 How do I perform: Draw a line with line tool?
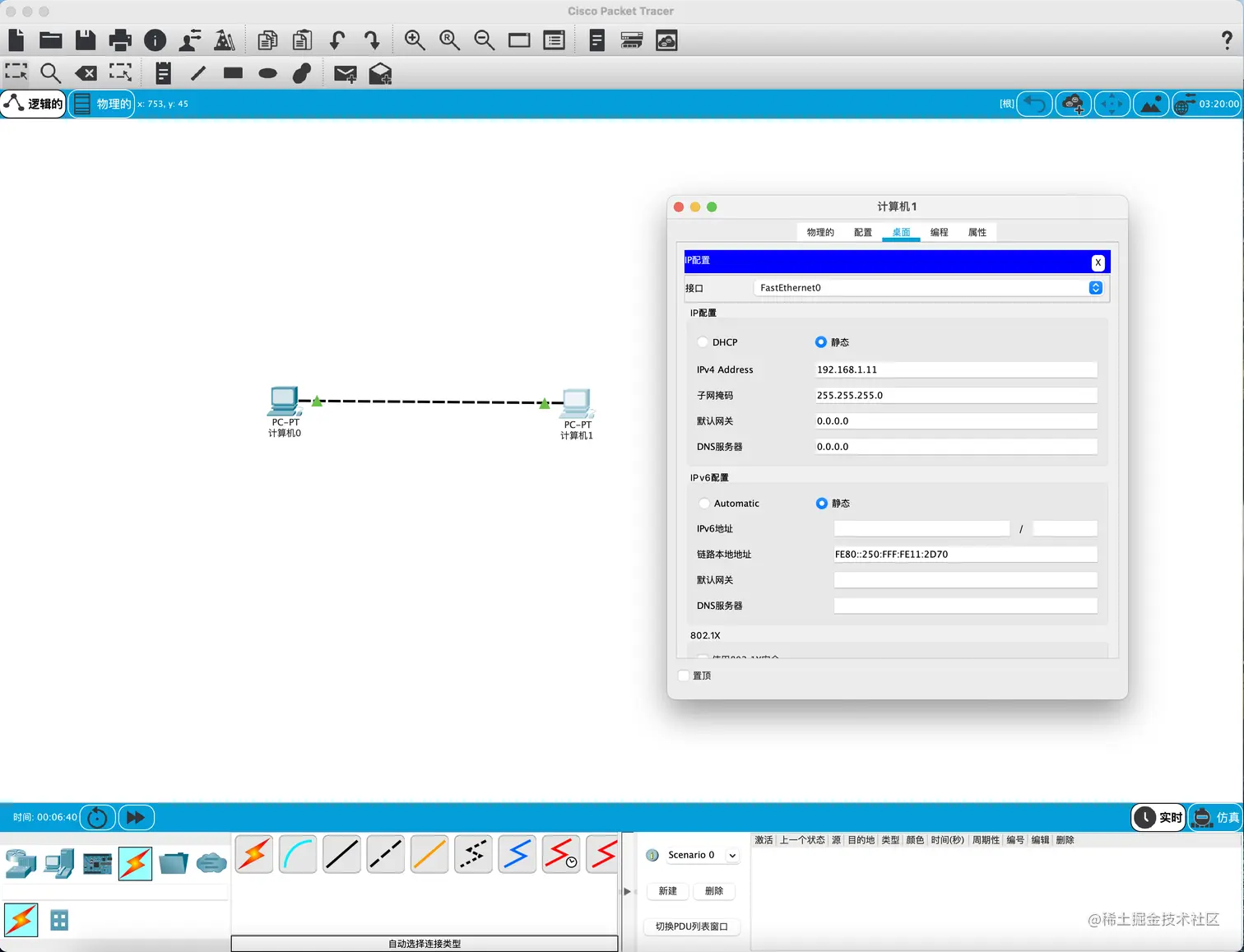click(x=198, y=73)
